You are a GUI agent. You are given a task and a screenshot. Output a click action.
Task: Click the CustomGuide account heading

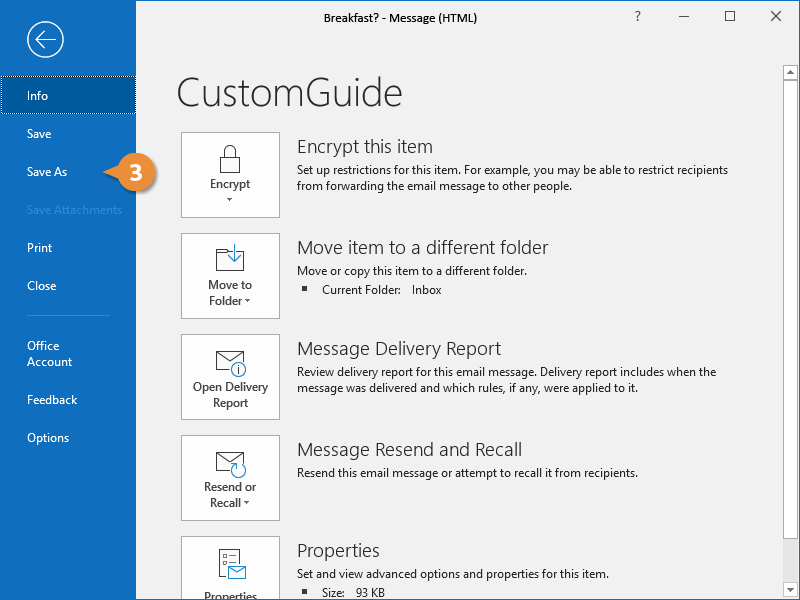[x=290, y=93]
